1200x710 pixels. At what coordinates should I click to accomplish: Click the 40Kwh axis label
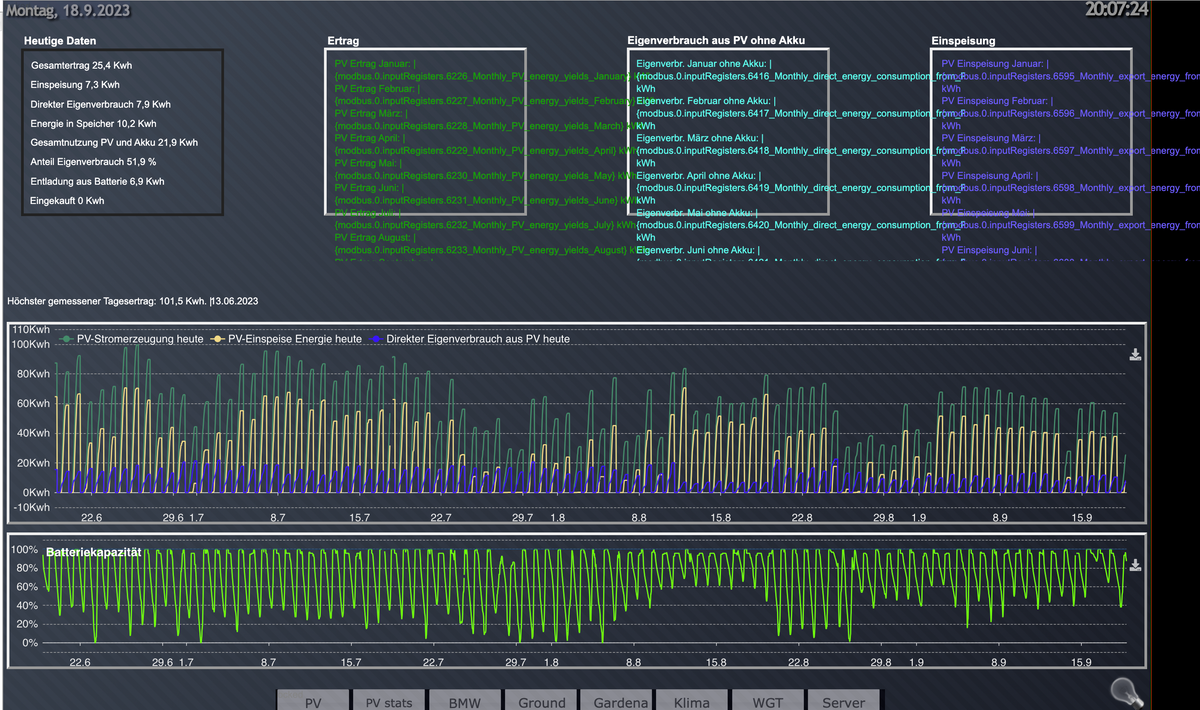point(32,433)
